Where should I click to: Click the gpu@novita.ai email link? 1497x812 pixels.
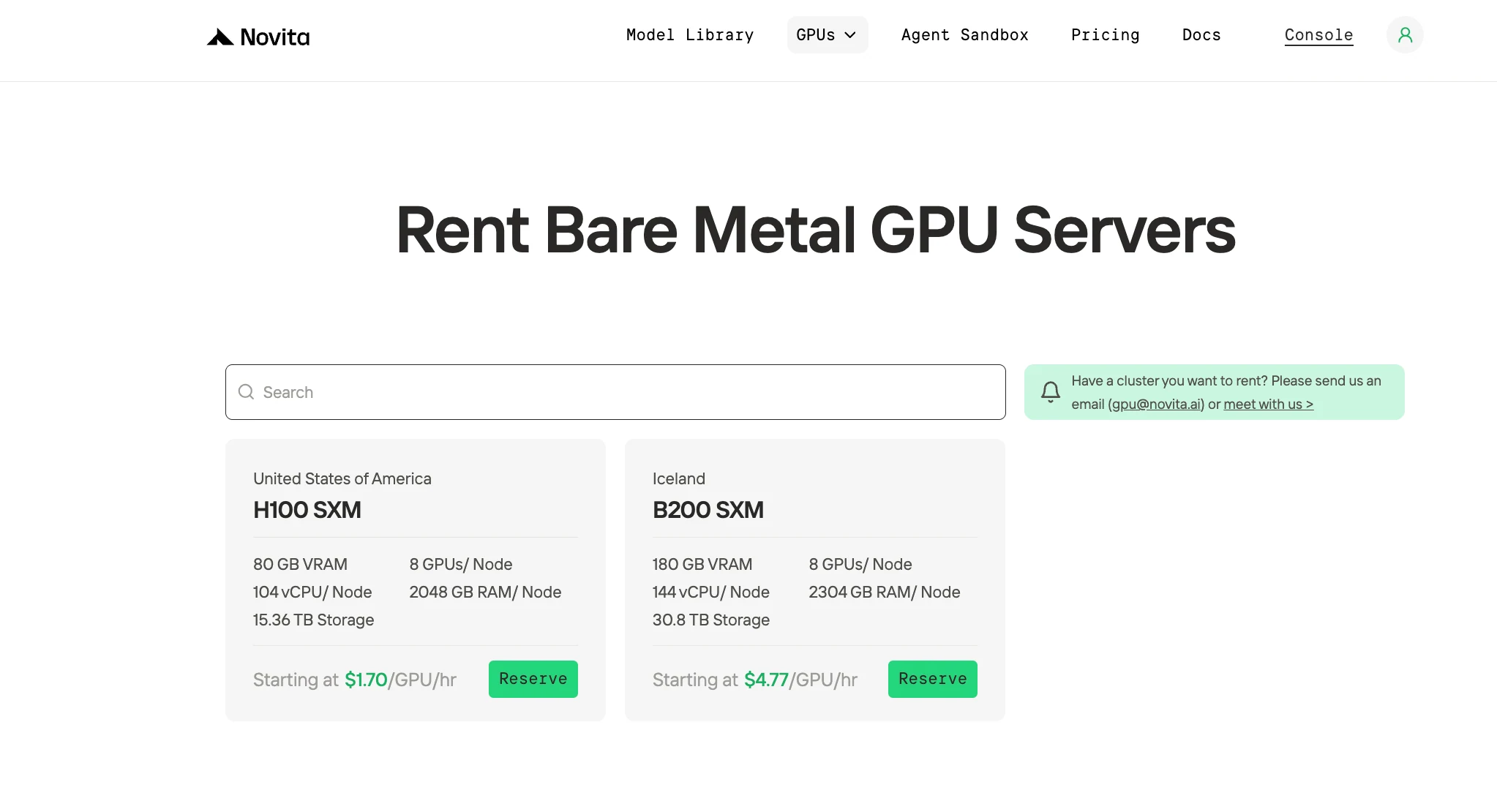pyautogui.click(x=1156, y=404)
